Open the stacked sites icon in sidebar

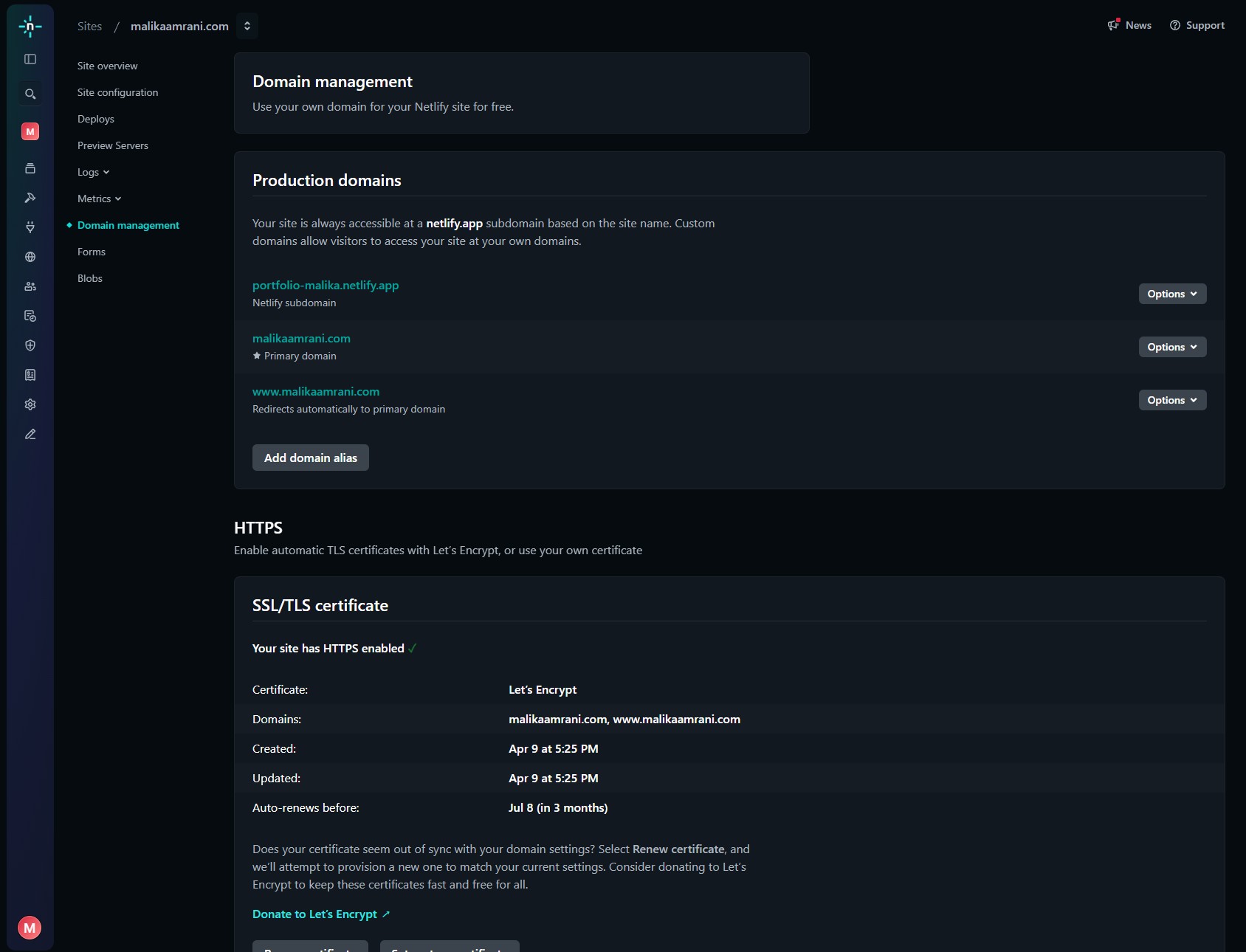[x=30, y=168]
